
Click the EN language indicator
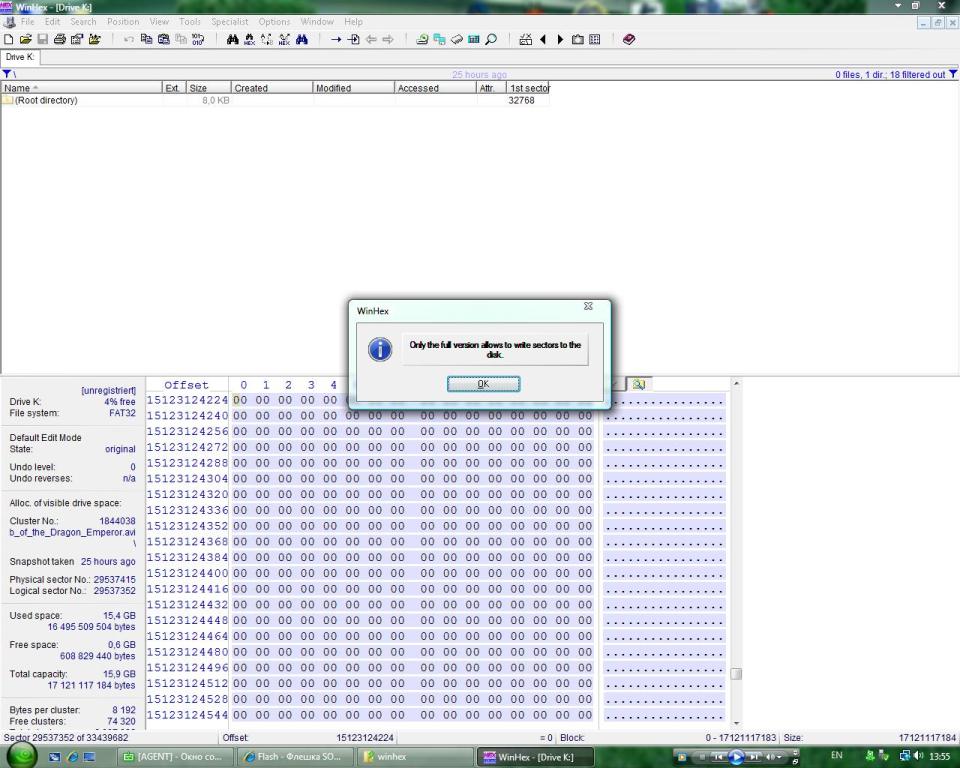(836, 756)
